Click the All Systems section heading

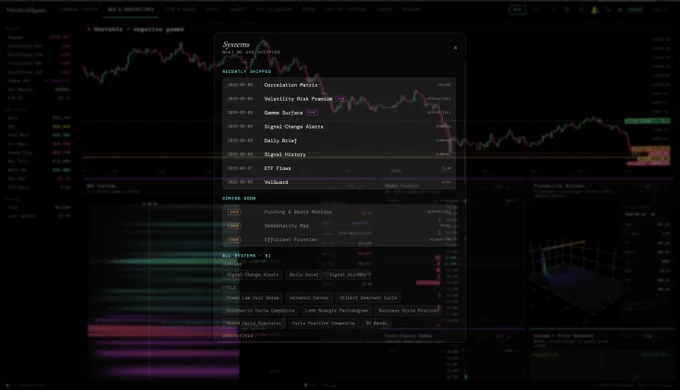coord(246,256)
